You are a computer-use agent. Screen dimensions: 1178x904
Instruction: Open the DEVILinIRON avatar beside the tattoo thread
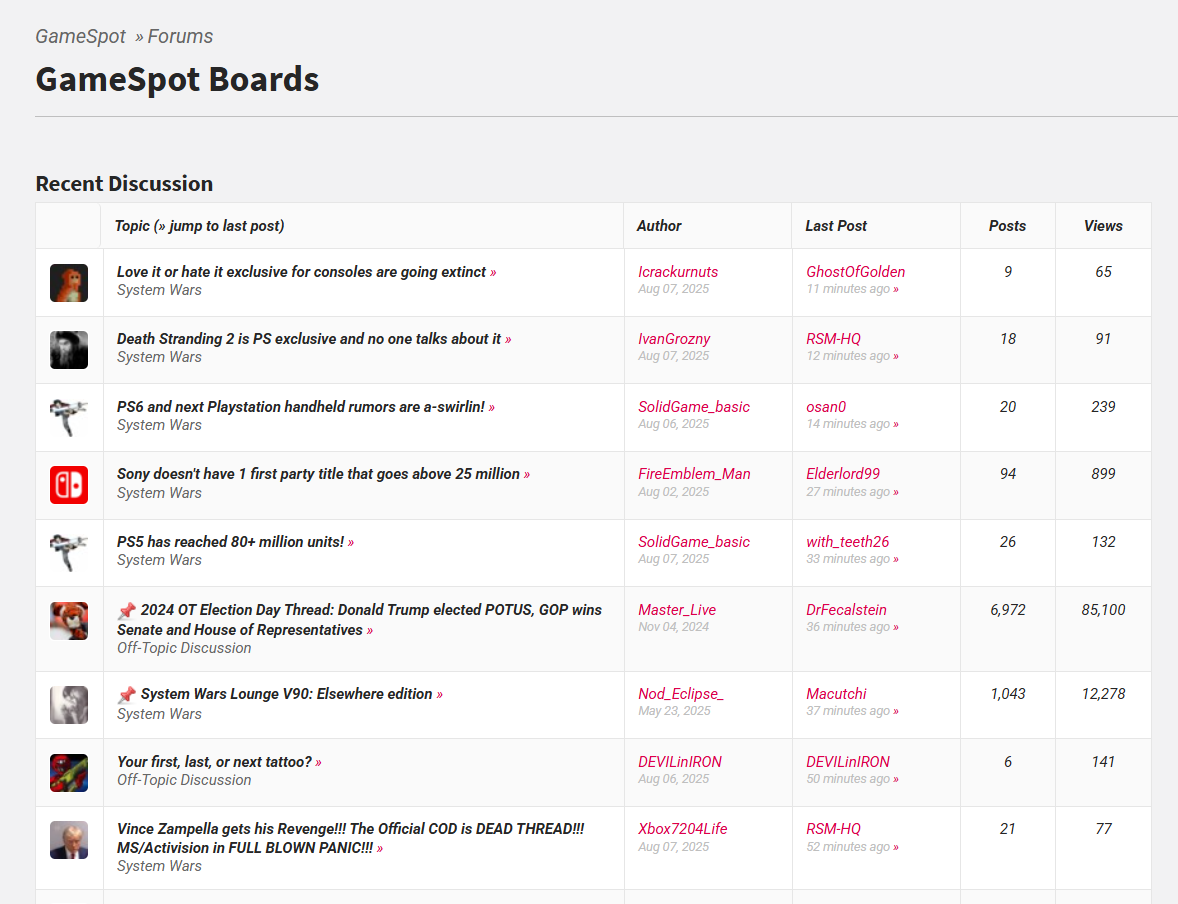coord(69,772)
